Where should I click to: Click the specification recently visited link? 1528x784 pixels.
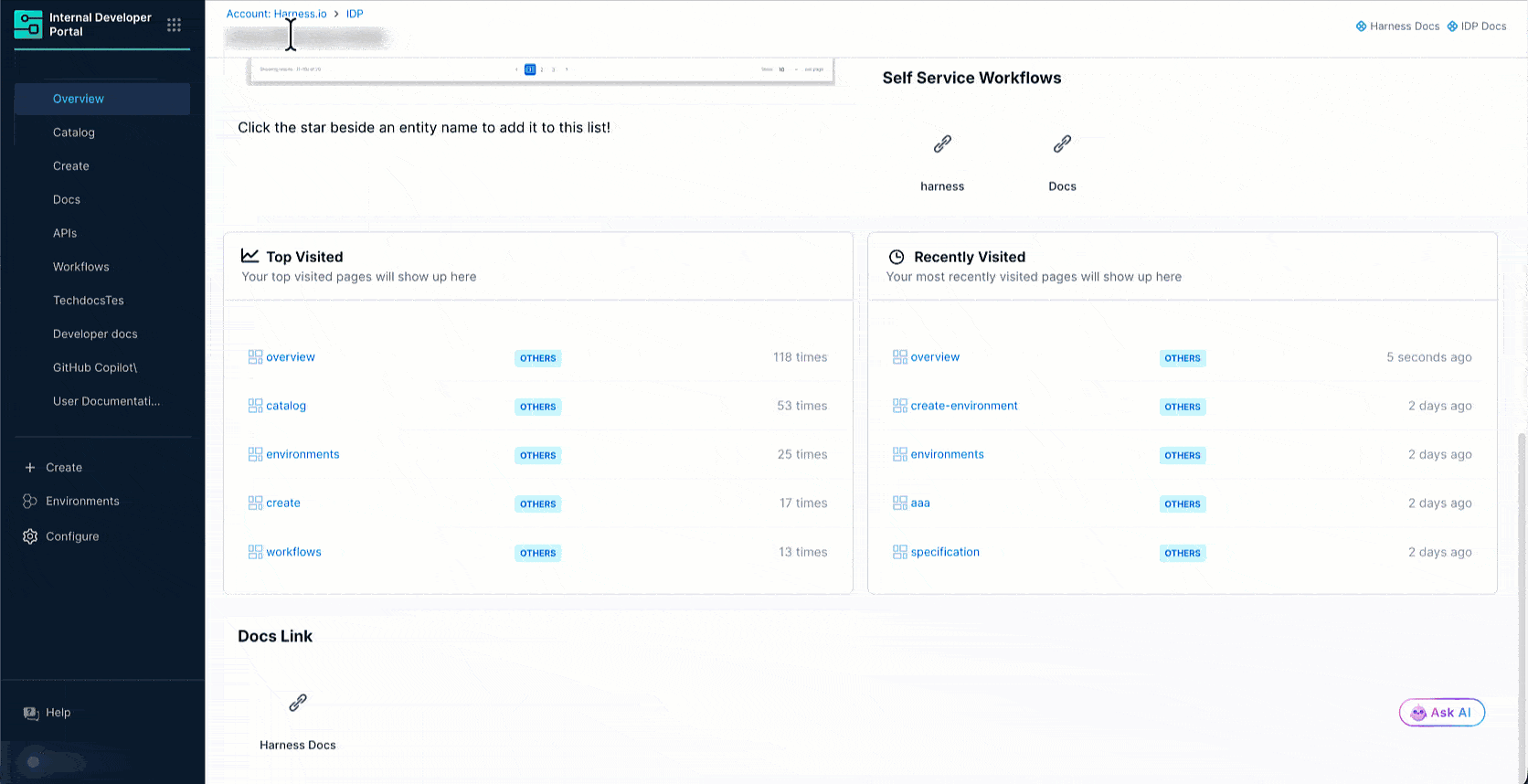tap(944, 552)
